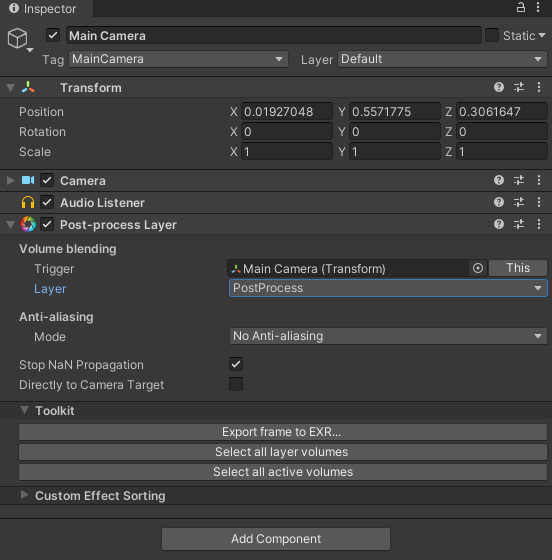Click the Position Z value field
The height and width of the screenshot is (560, 552).
(x=502, y=112)
